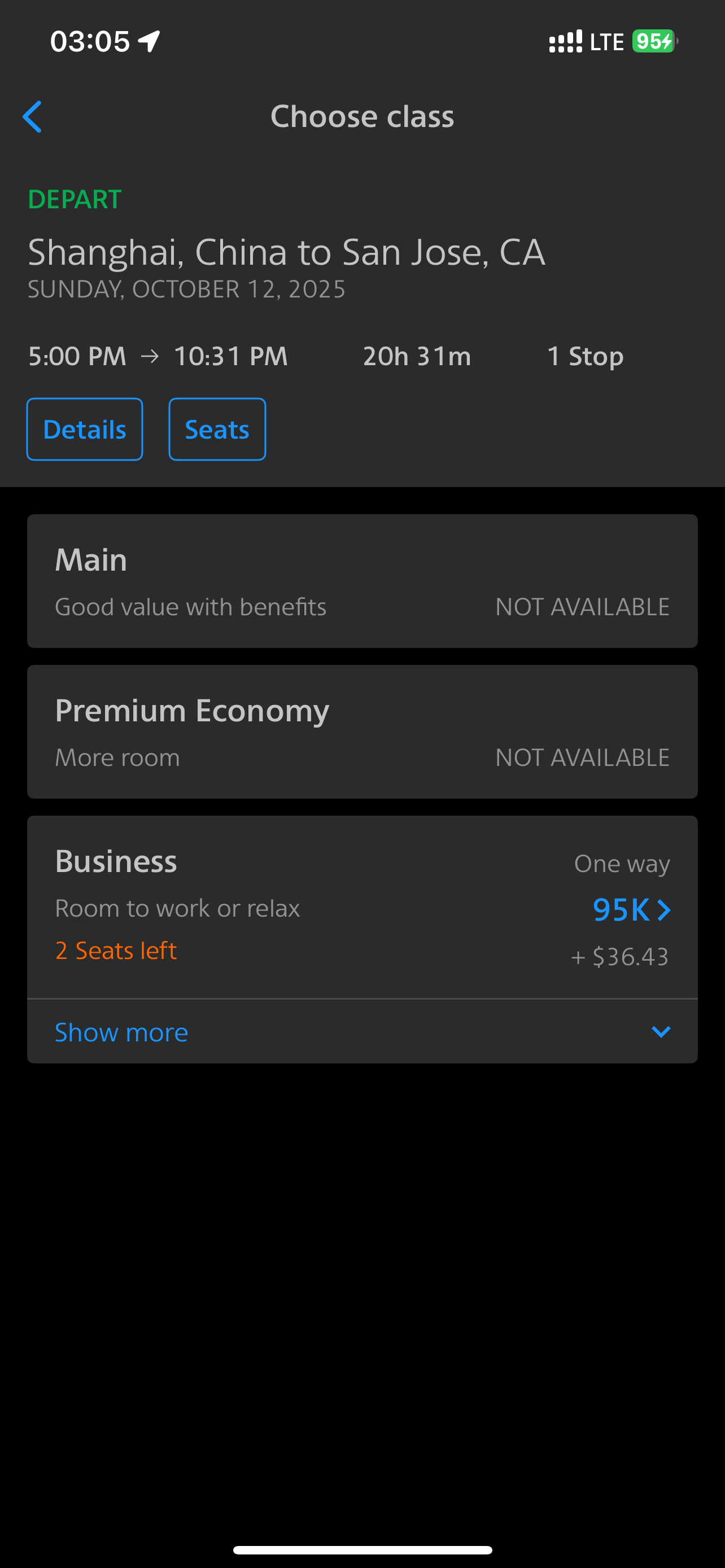Tap the location arrow in status bar
This screenshot has width=725, height=1568.
click(149, 41)
